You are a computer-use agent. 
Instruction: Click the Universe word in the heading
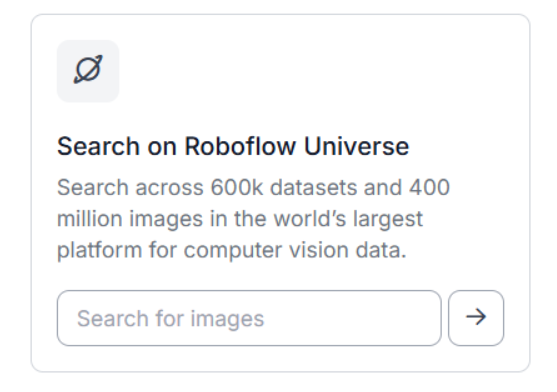(x=357, y=146)
